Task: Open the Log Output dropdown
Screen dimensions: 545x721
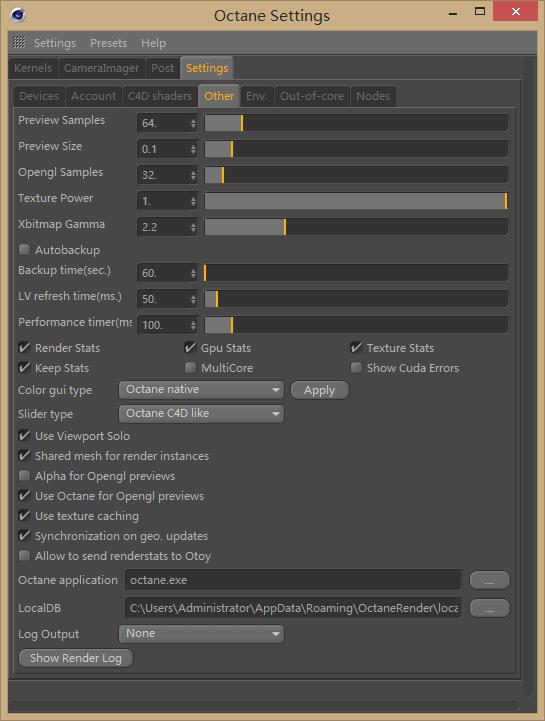Action: (x=201, y=634)
